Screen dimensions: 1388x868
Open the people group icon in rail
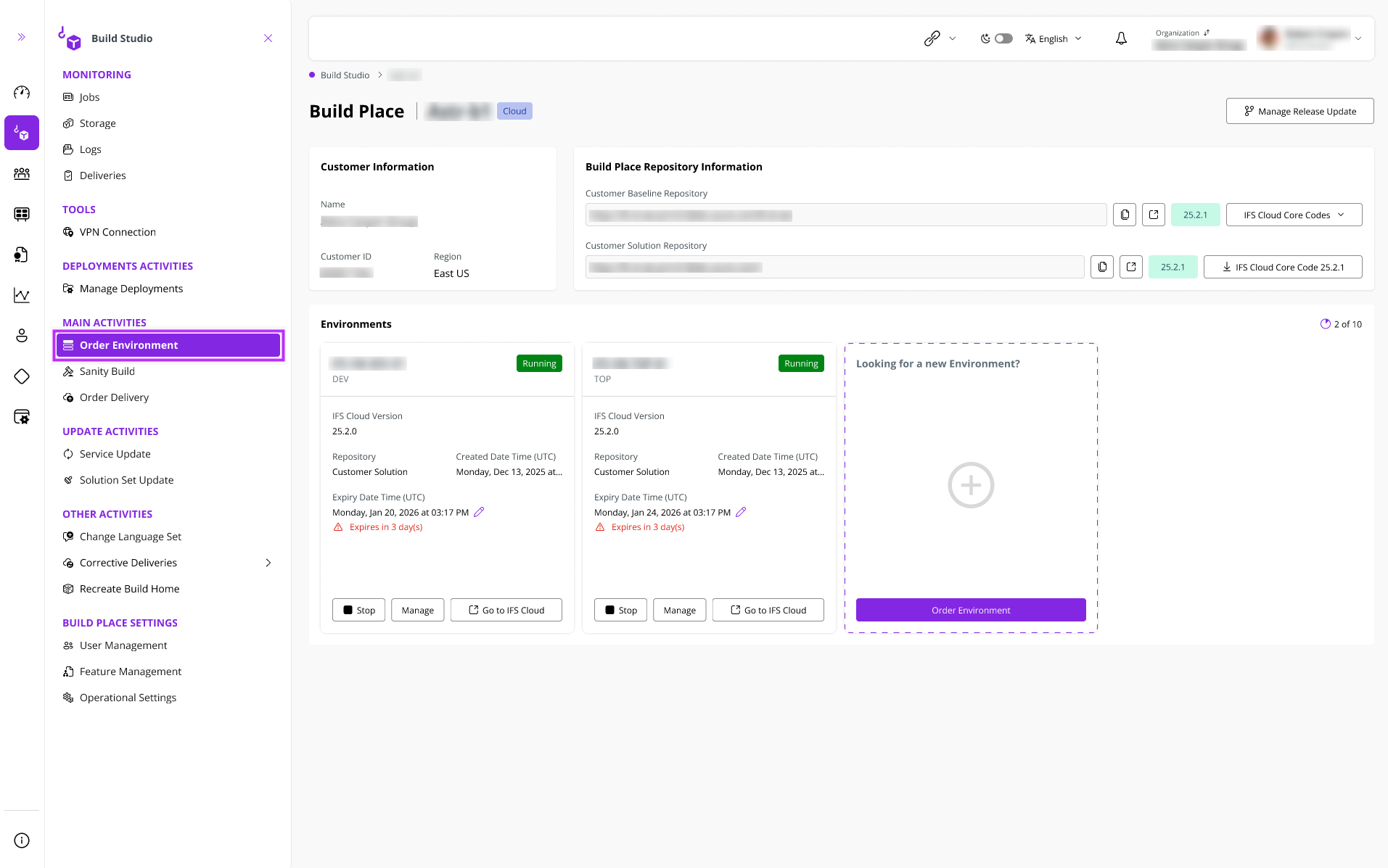click(x=22, y=173)
